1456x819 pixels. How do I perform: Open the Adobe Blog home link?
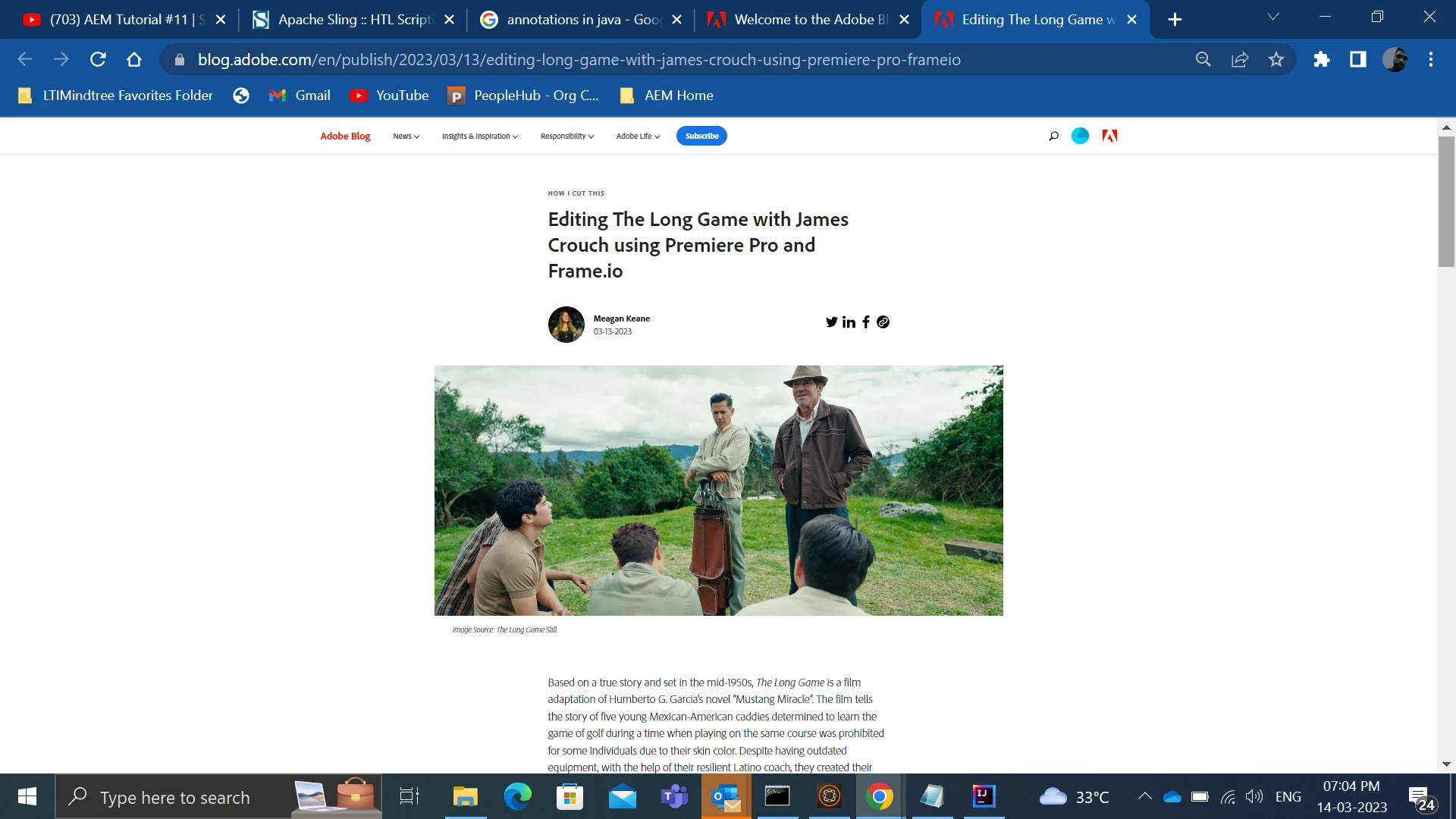(x=345, y=136)
